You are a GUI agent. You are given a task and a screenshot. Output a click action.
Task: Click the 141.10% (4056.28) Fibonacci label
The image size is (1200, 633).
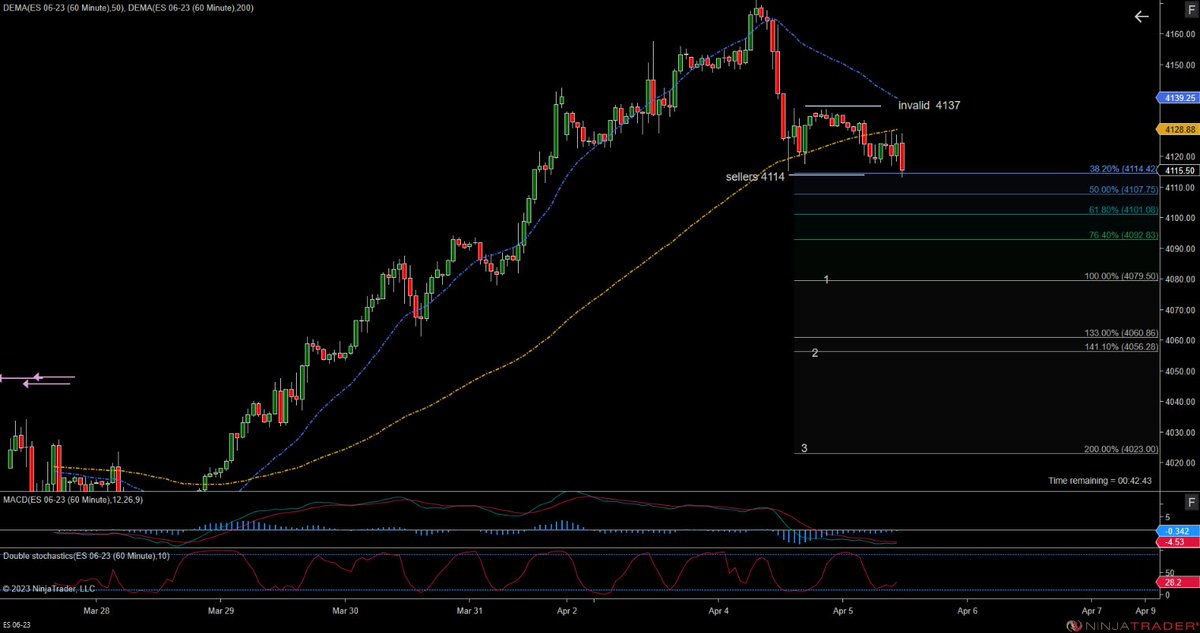click(1120, 347)
